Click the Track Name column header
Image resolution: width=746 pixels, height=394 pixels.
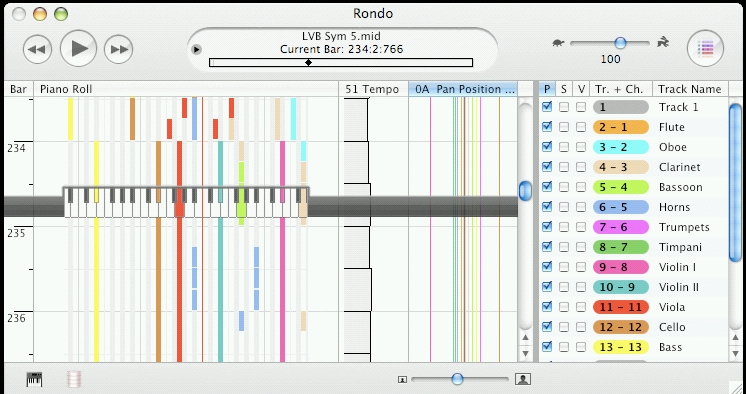coord(690,89)
